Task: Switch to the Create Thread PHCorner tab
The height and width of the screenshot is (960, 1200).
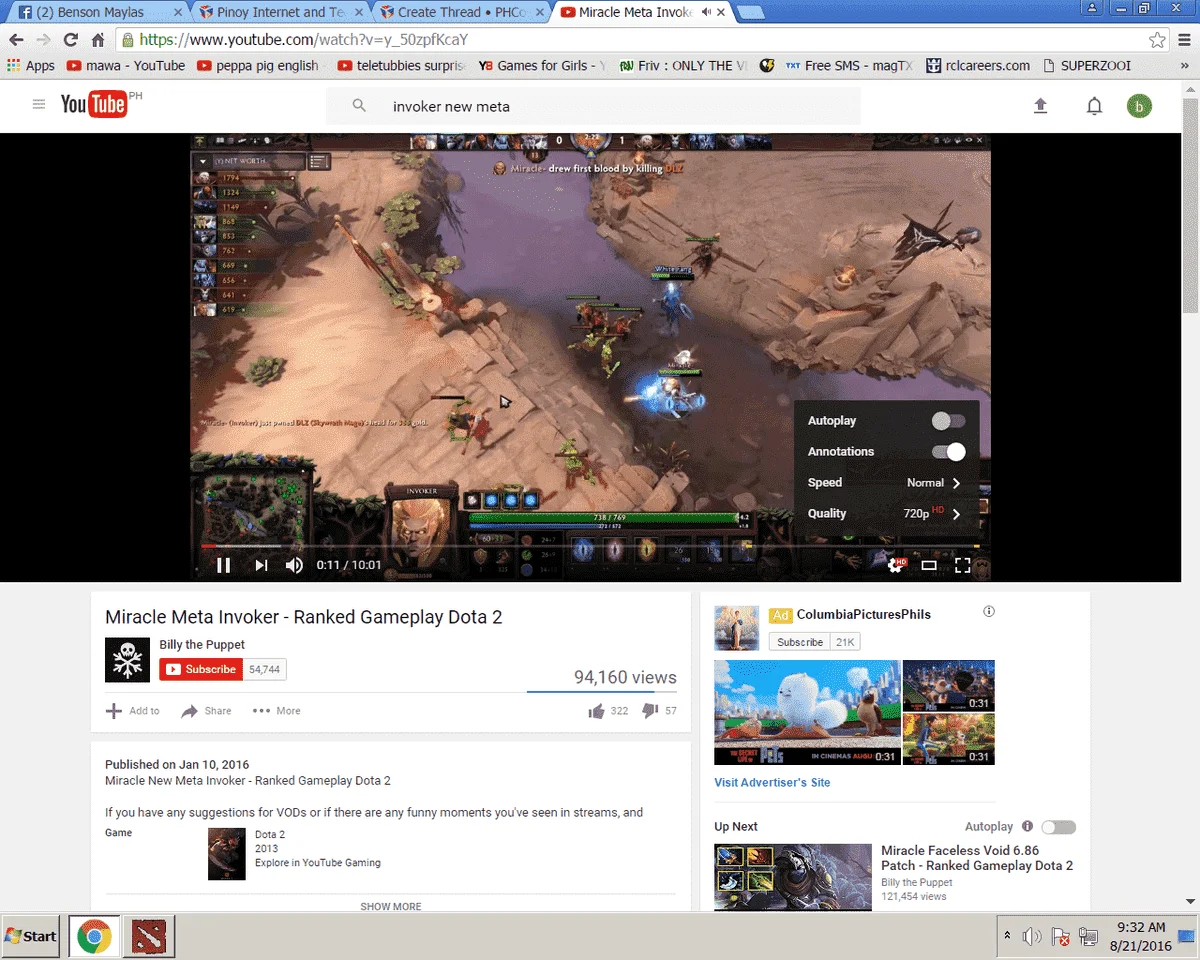Action: (462, 12)
